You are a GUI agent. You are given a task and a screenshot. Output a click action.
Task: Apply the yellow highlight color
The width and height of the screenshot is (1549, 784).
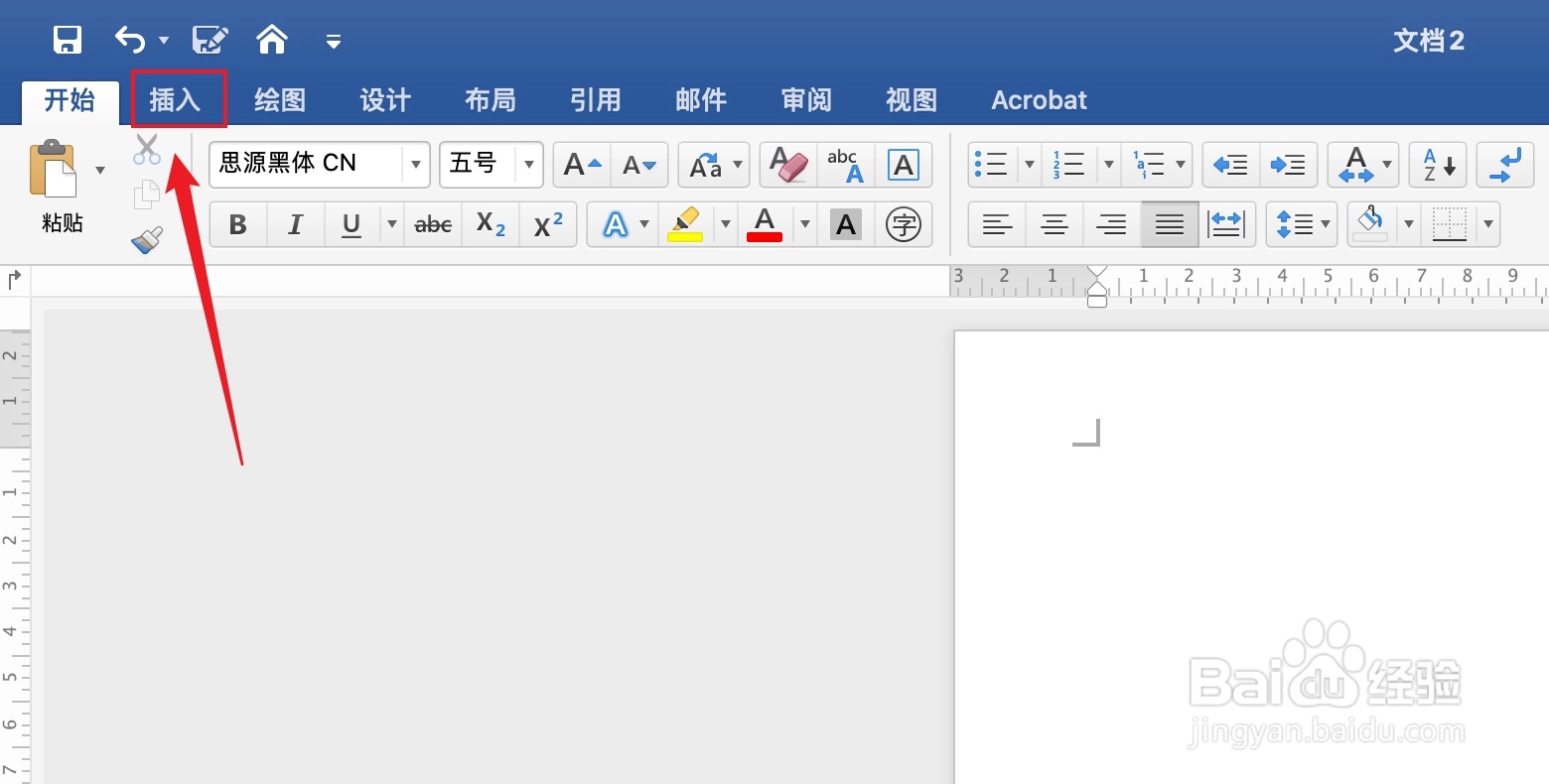tap(685, 224)
